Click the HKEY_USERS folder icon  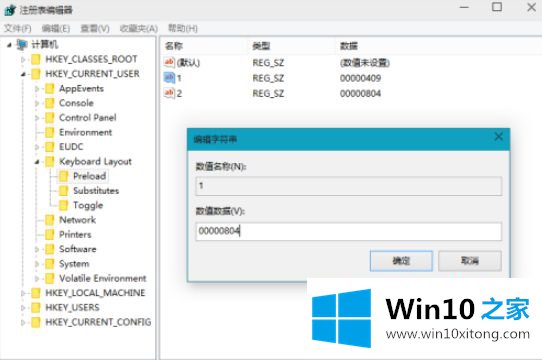click(36, 307)
